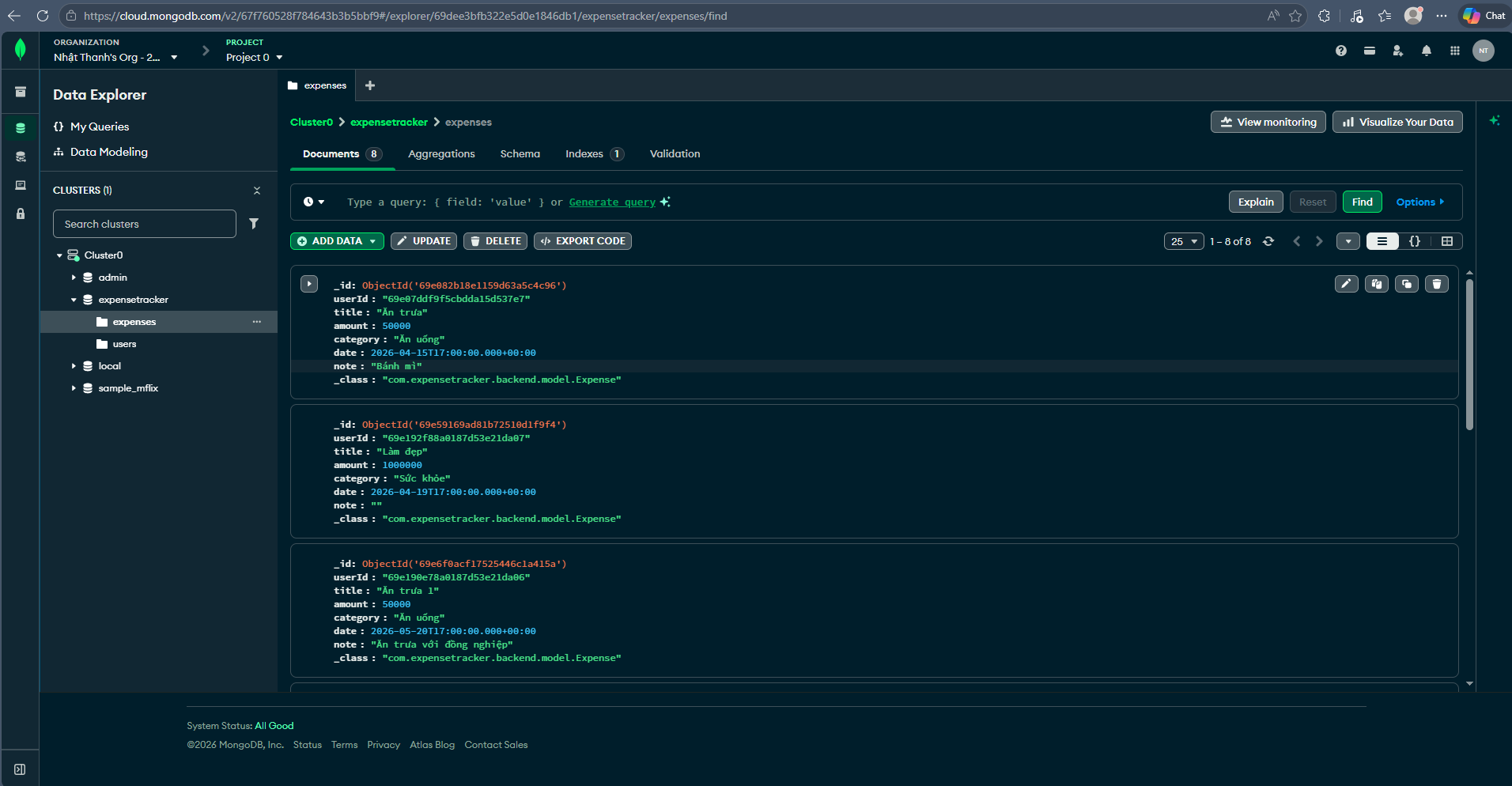Switch to JSON view of documents

tap(1415, 241)
